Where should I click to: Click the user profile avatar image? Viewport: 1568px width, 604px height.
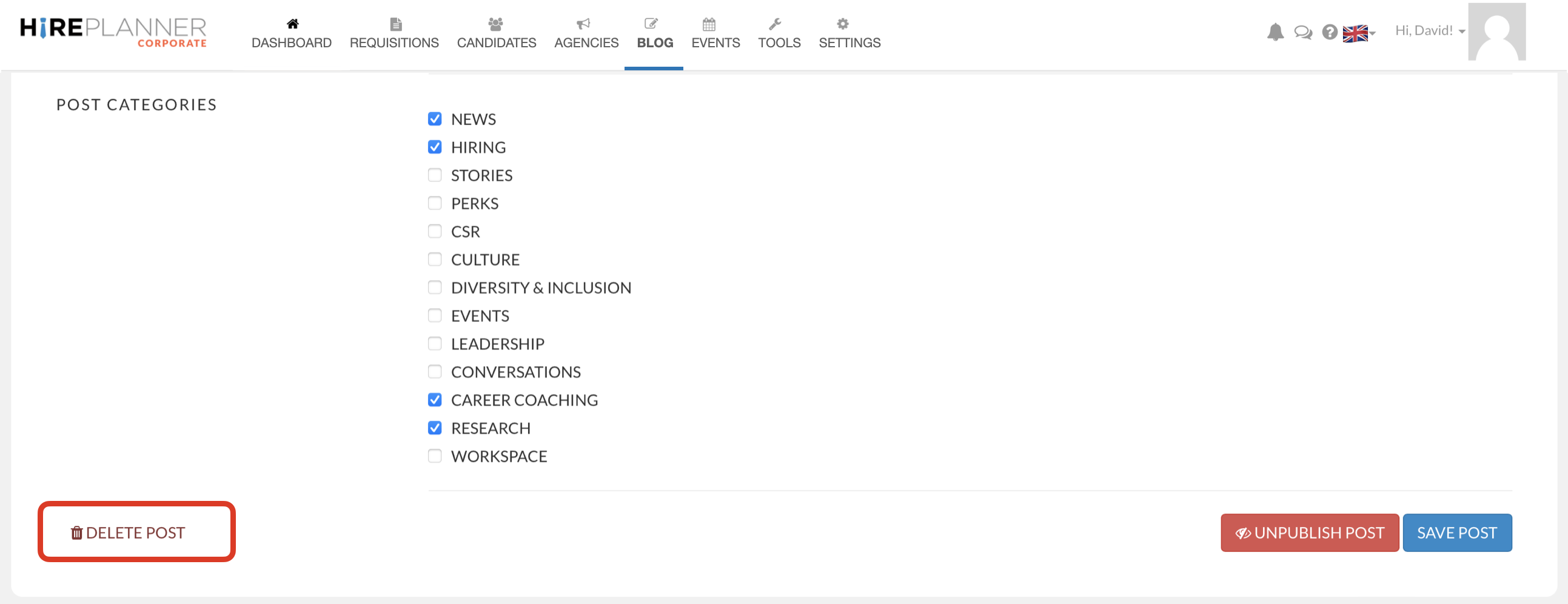[x=1496, y=32]
